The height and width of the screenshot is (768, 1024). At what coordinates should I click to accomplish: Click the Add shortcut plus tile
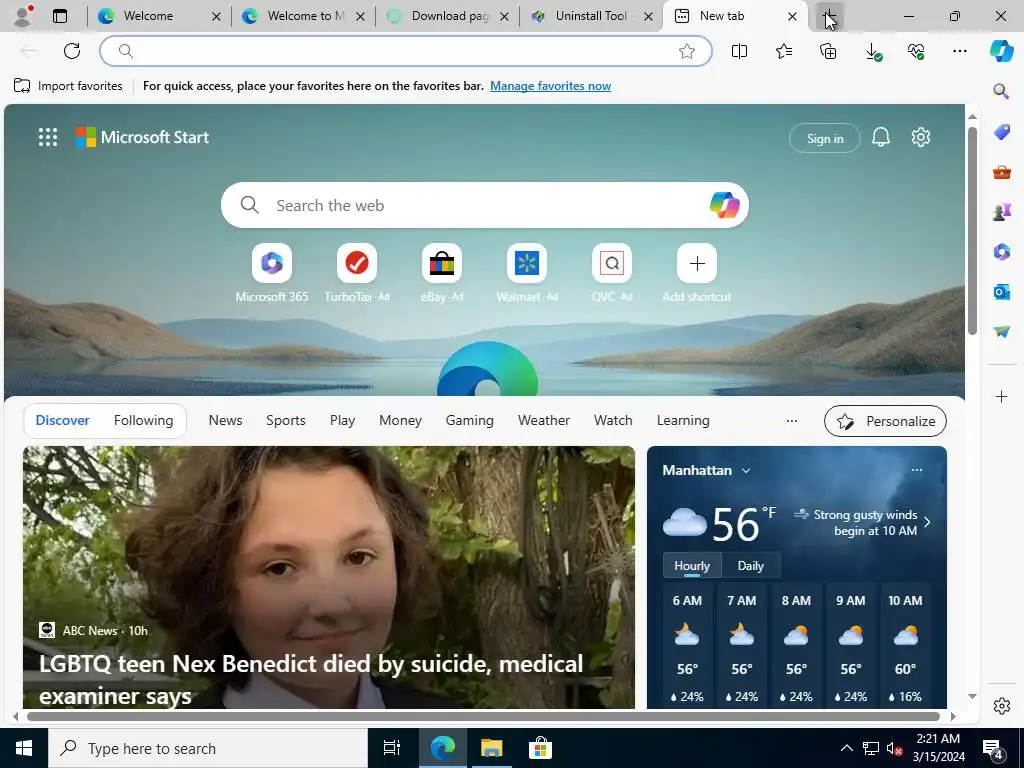click(697, 263)
